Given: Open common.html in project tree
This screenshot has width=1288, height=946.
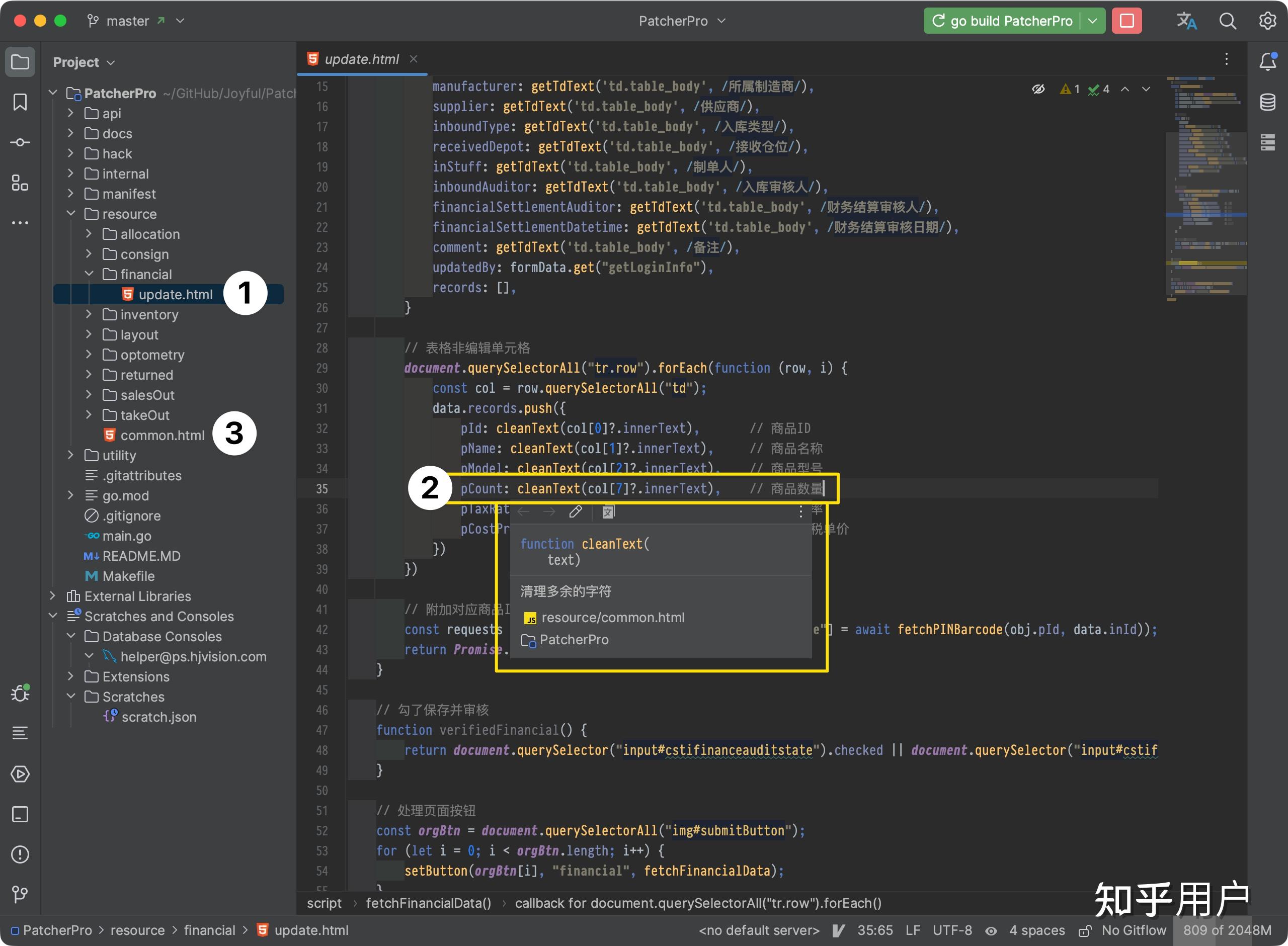Looking at the screenshot, I should click(162, 435).
